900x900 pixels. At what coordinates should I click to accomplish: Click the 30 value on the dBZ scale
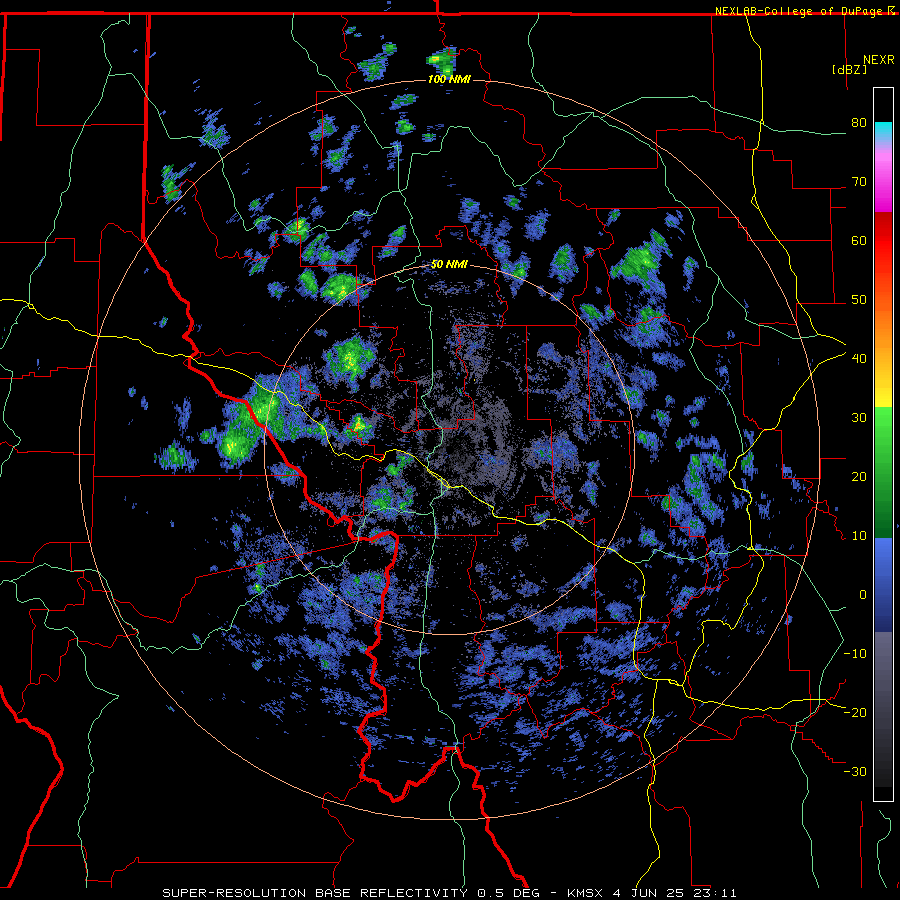click(x=859, y=417)
